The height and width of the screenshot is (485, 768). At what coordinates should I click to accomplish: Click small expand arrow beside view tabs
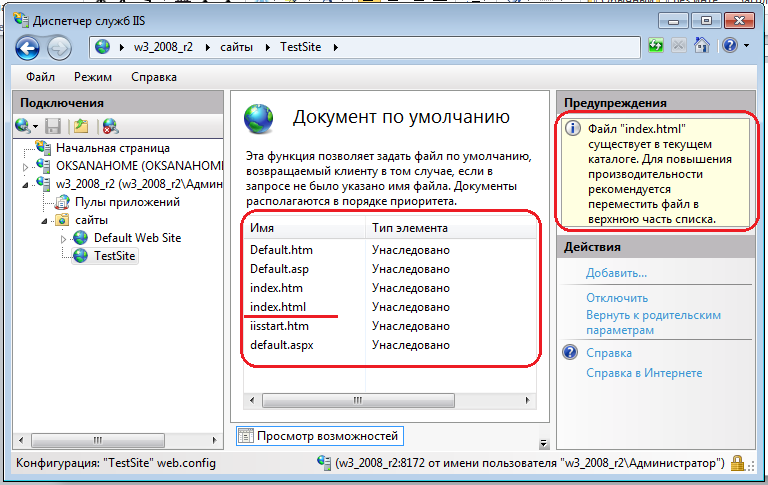[x=543, y=443]
